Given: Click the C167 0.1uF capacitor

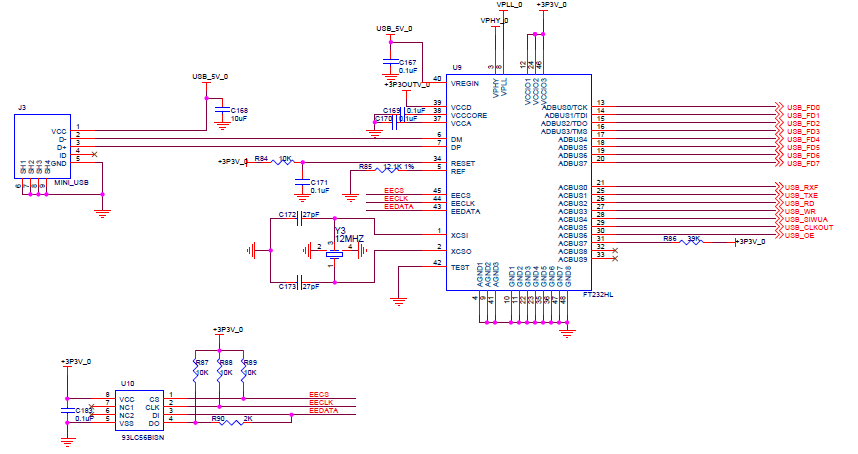Looking at the screenshot, I should click(390, 62).
